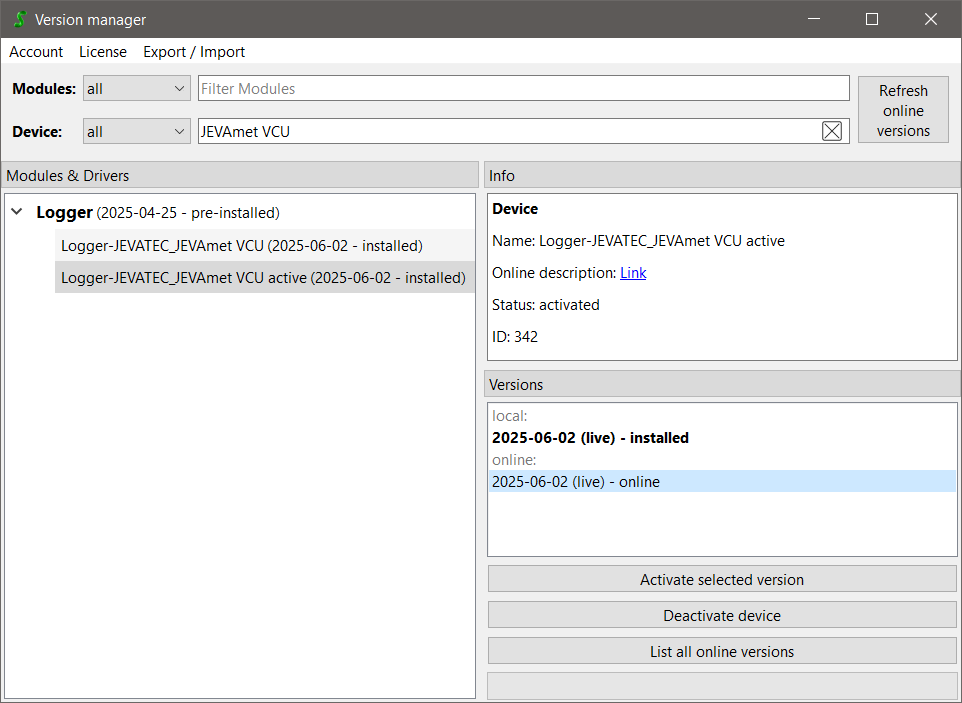
Task: Click the 'Name: Logger-JEVATEC_JEVAmet VCU active' text
Action: pyautogui.click(x=638, y=241)
